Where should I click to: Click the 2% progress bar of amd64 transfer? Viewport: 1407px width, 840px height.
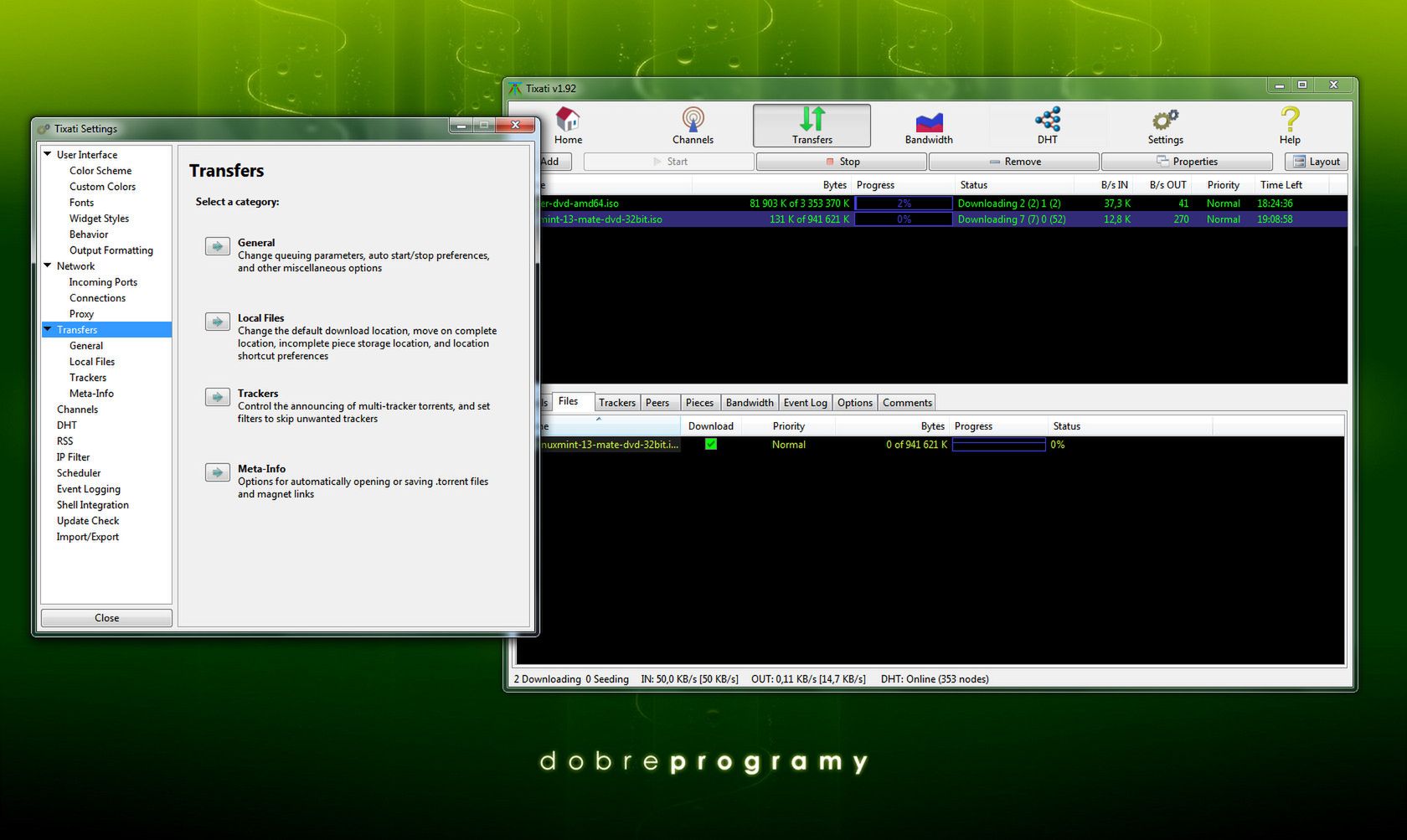click(904, 204)
